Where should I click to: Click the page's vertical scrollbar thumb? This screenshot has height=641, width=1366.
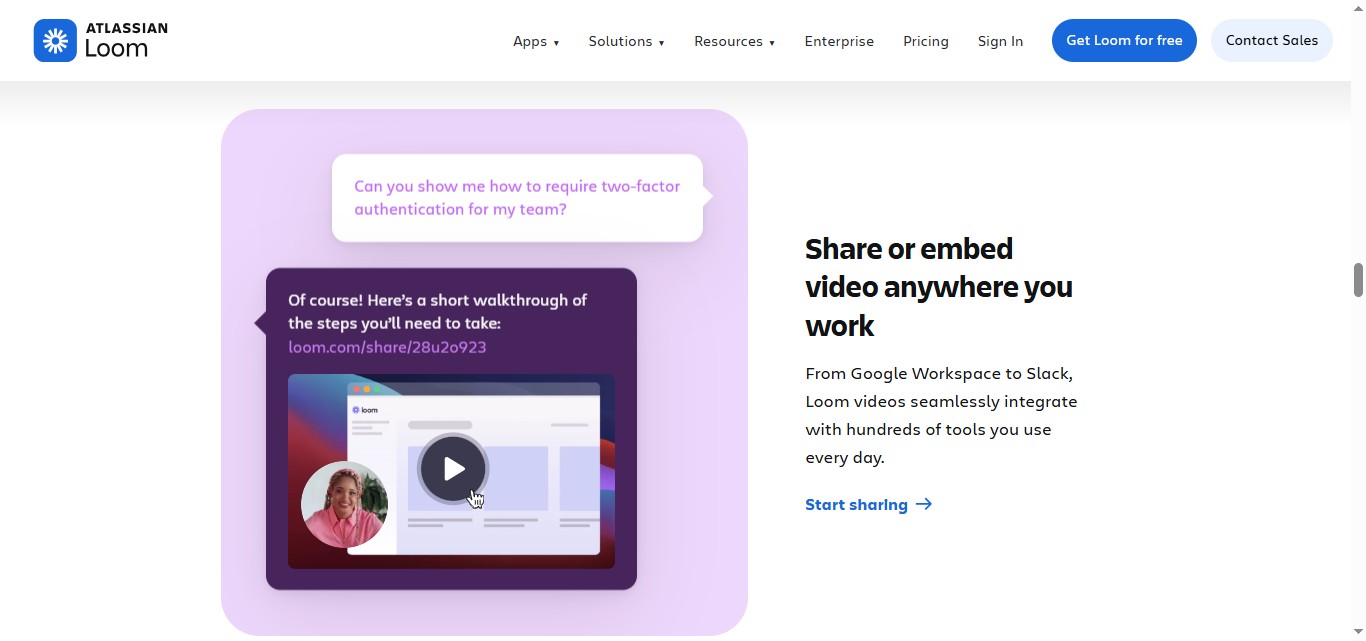pos(1358,280)
